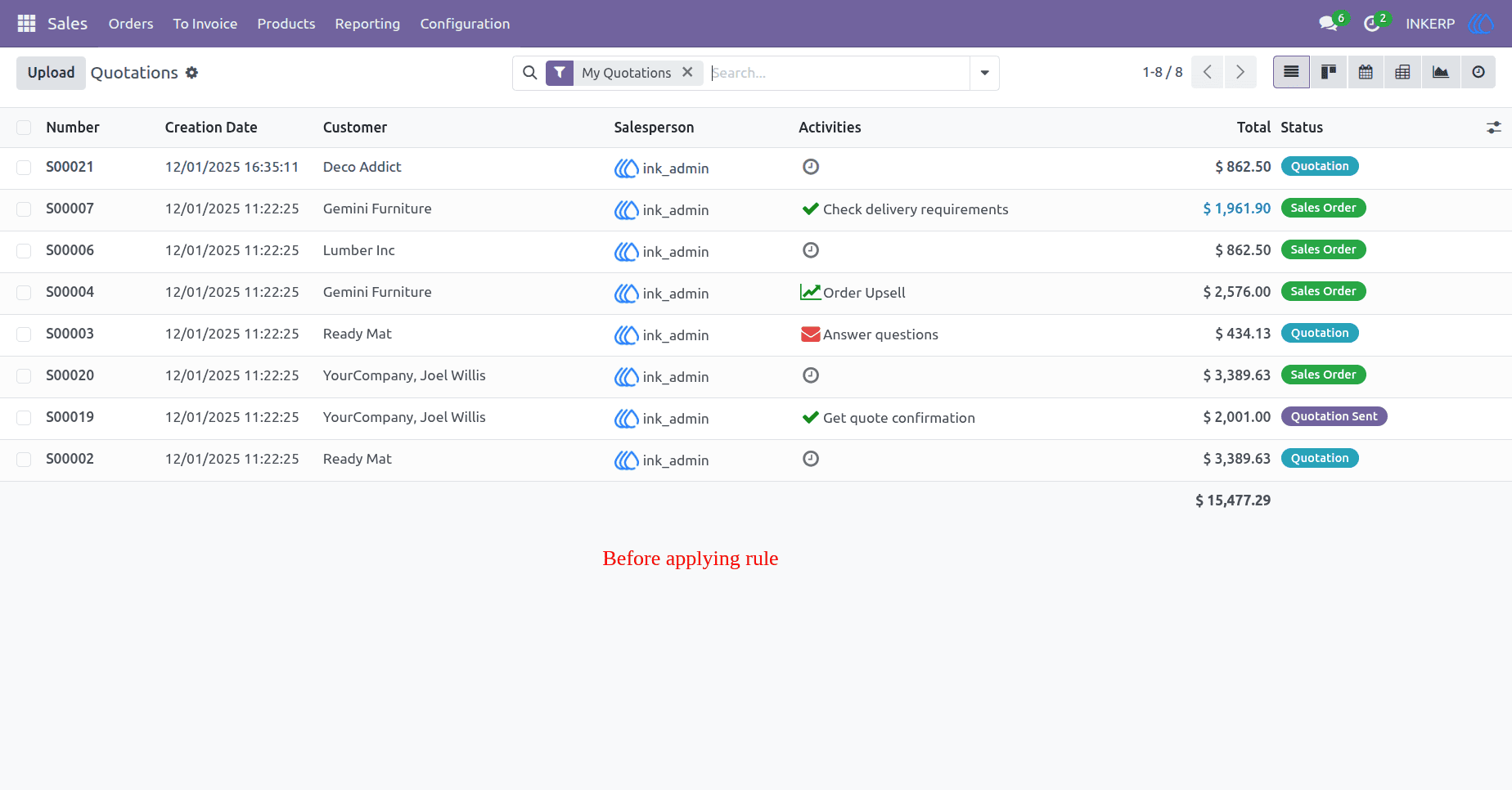Image resolution: width=1512 pixels, height=790 pixels.
Task: Click activity clock for S00021
Action: [811, 167]
